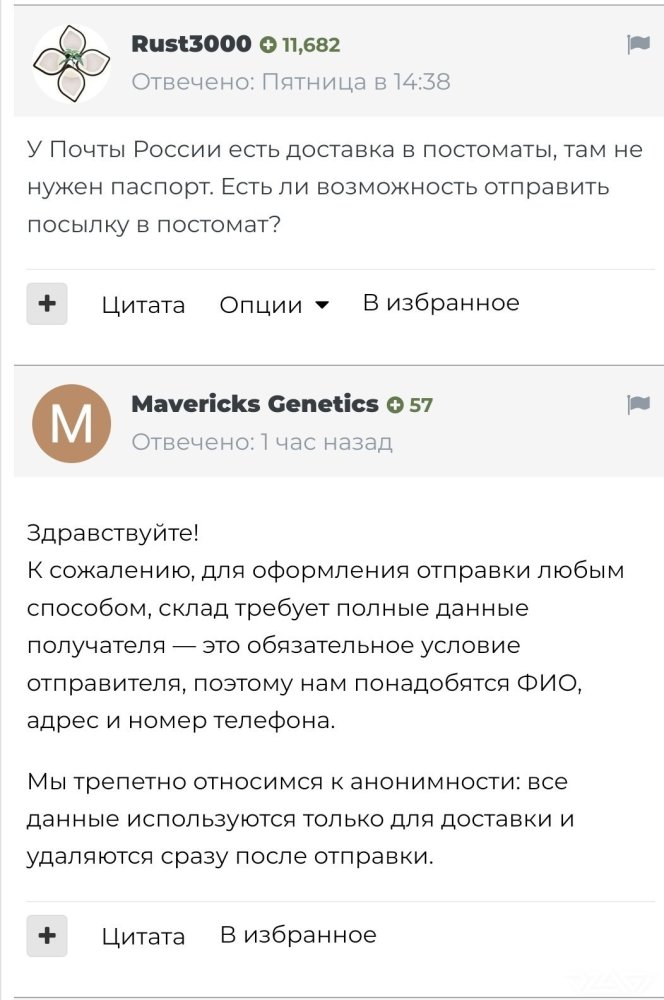Click Цитата under Rust3000's post
664x1000 pixels.
click(x=142, y=305)
